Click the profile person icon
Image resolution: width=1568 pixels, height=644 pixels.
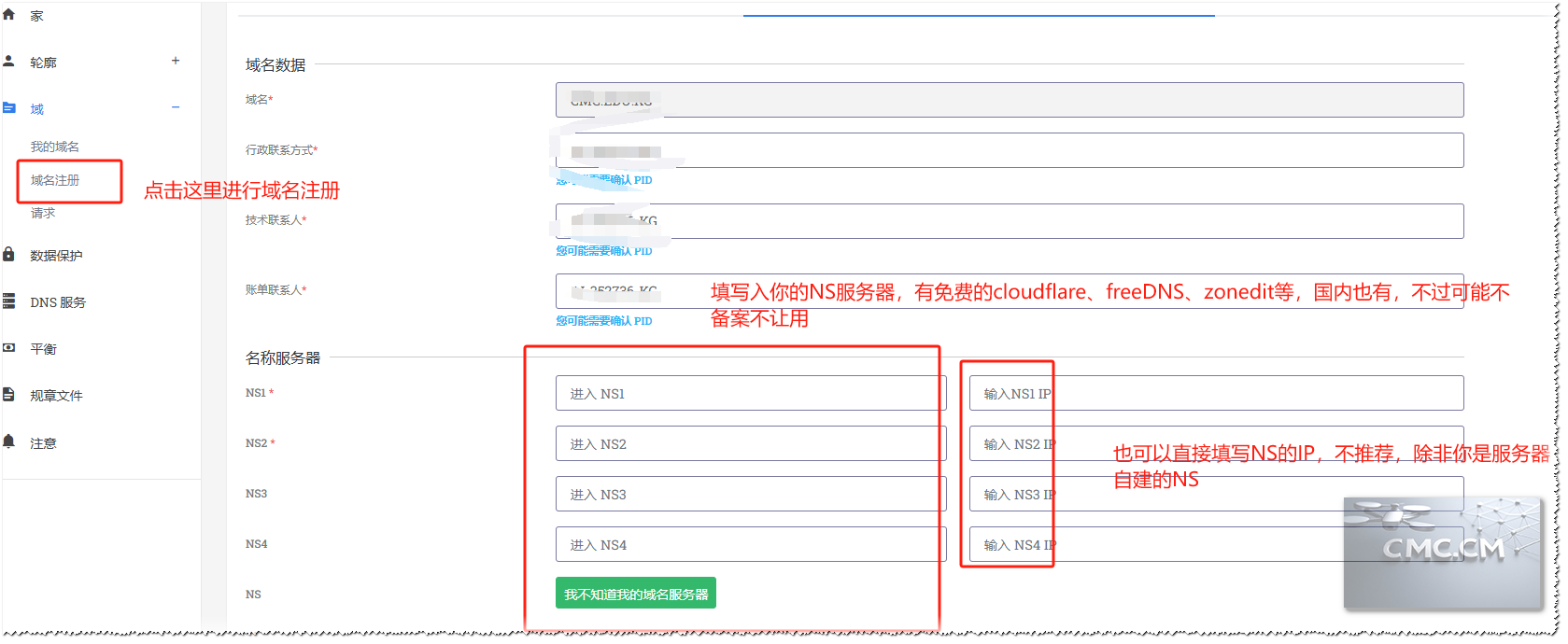tap(8, 62)
